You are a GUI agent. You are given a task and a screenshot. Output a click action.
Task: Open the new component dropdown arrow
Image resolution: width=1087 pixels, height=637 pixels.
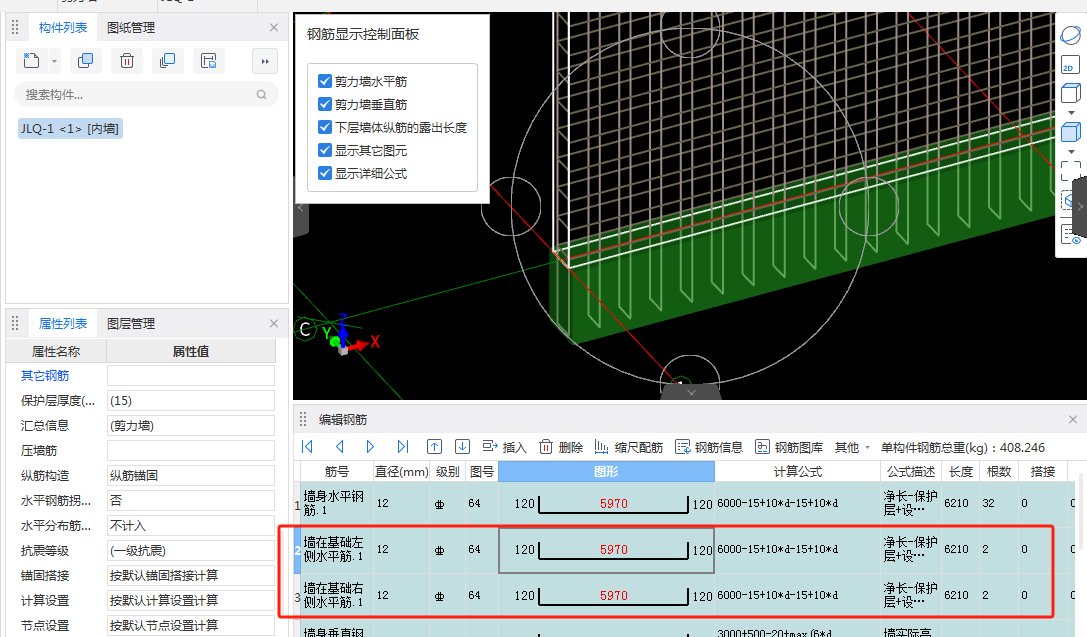point(54,62)
